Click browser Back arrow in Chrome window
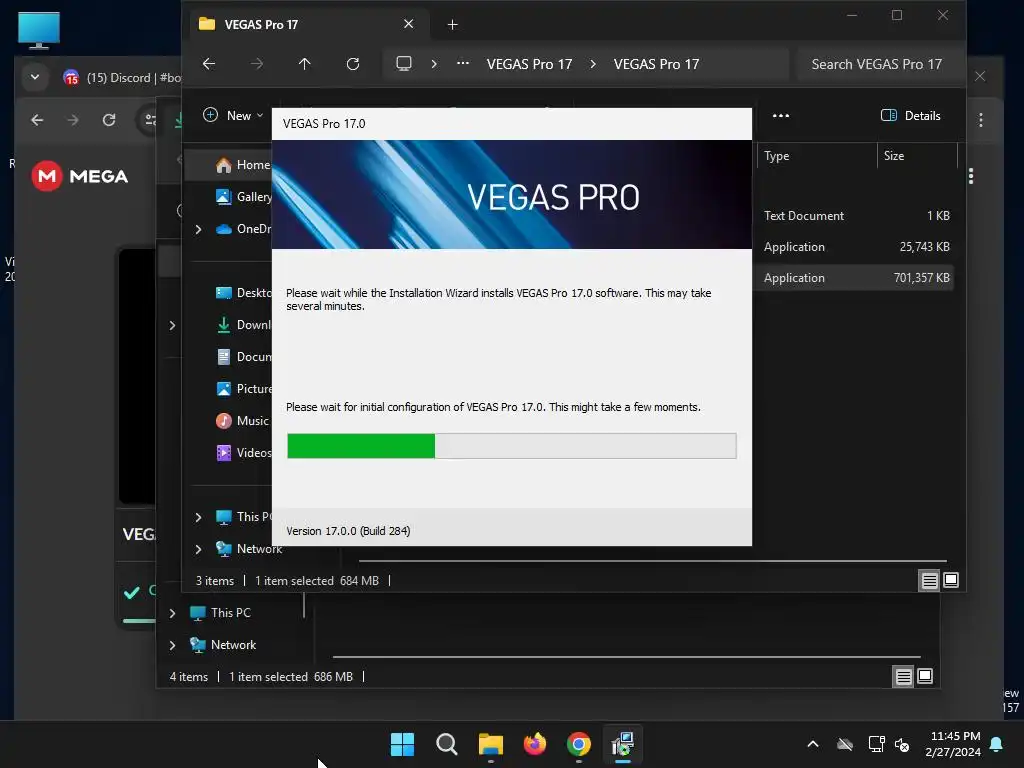 37,120
